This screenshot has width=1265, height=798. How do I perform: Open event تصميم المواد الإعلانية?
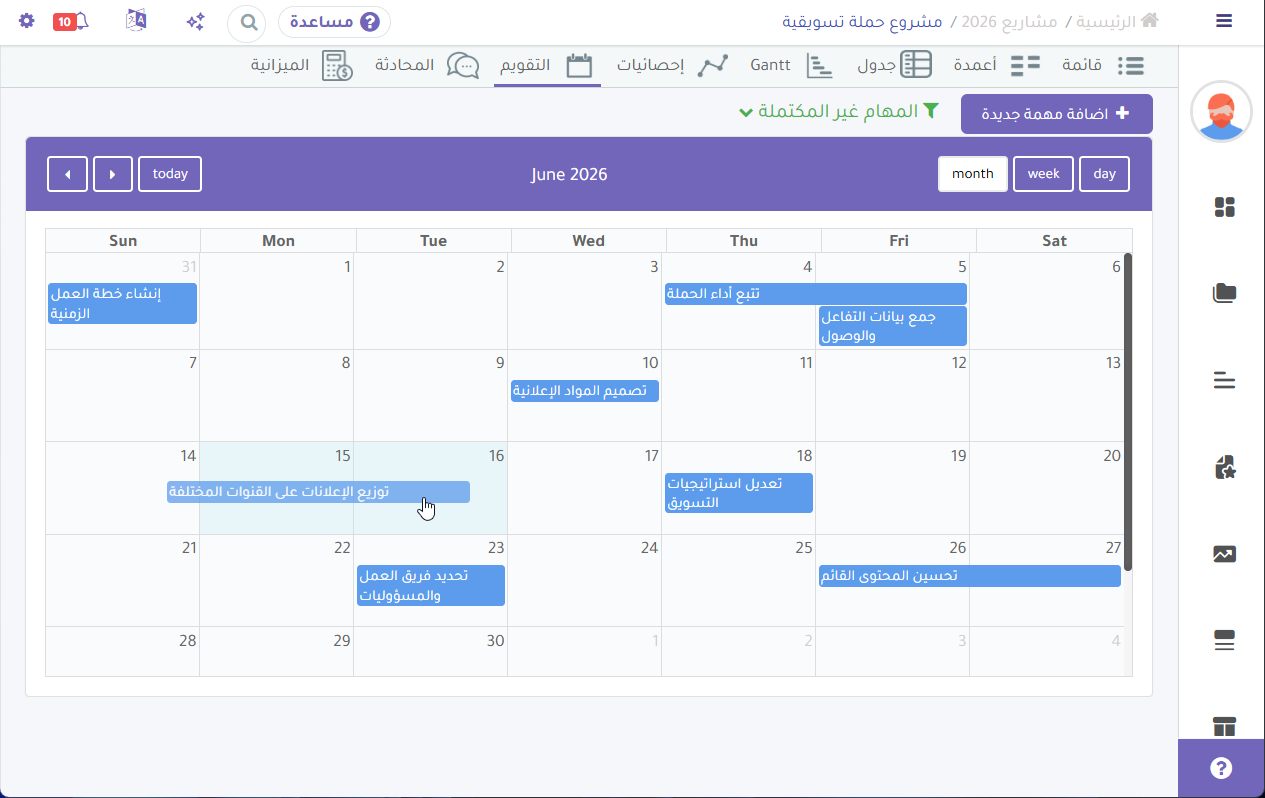click(585, 391)
